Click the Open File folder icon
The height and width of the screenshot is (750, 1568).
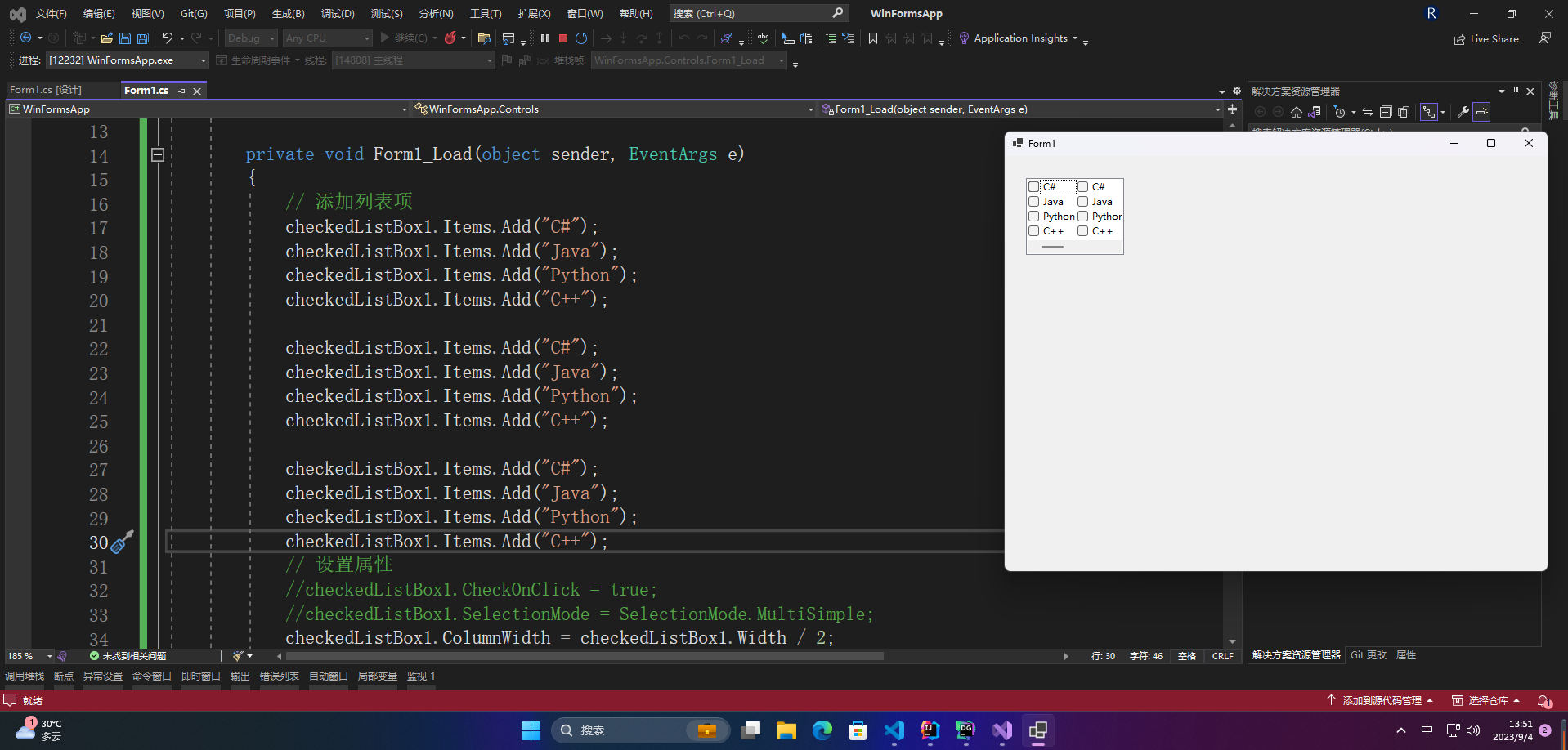106,38
